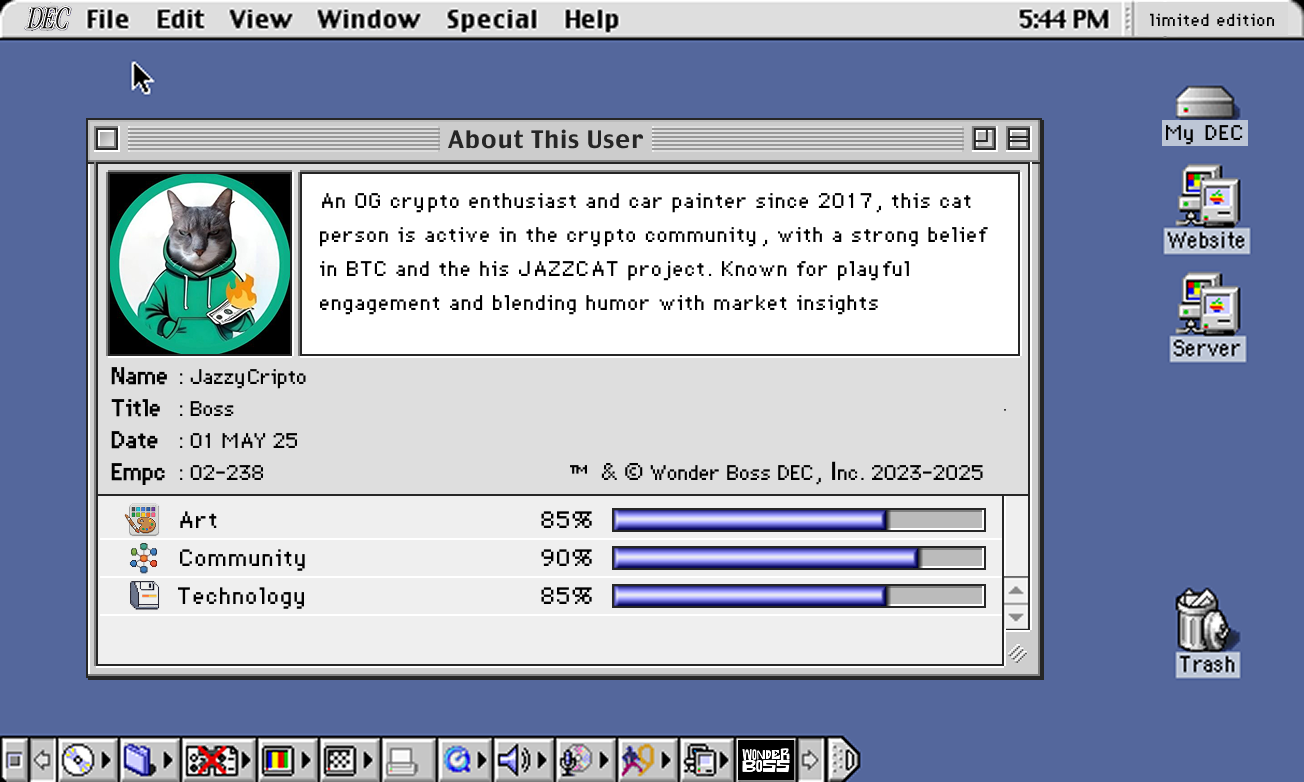The width and height of the screenshot is (1304, 782).
Task: Select the CD audio player icon
Action: point(76,758)
